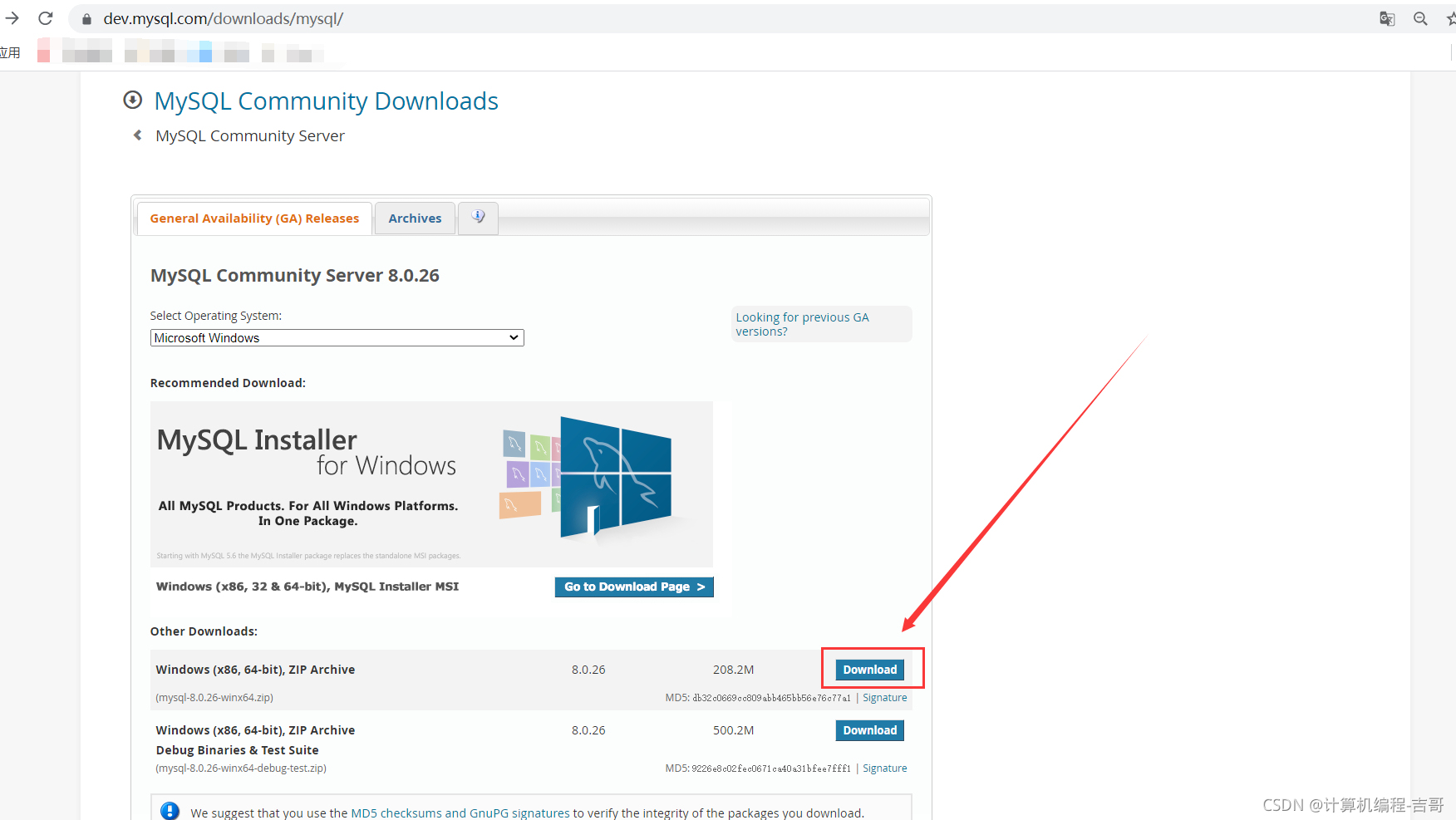1456x820 pixels.
Task: Click the '500.2M' file size
Action: [734, 730]
